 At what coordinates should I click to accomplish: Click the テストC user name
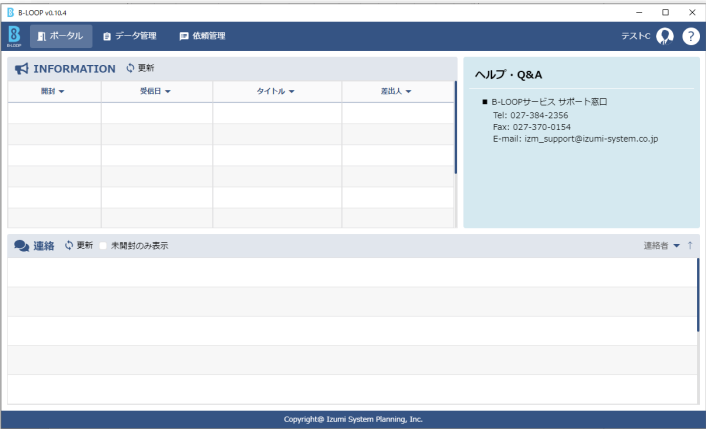tap(635, 36)
